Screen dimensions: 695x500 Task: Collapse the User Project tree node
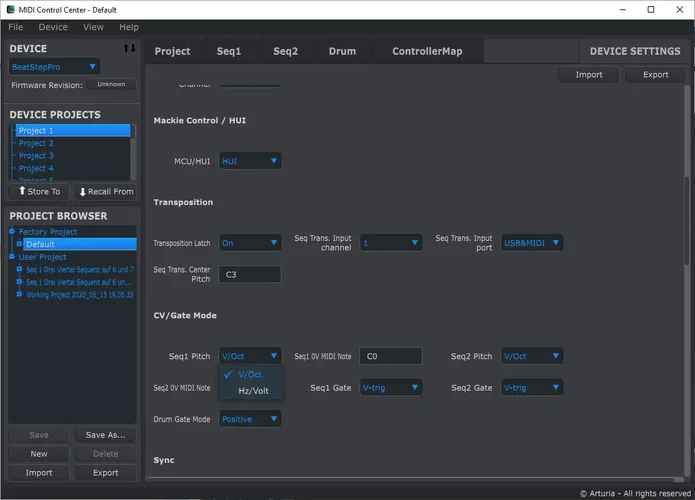(14, 257)
